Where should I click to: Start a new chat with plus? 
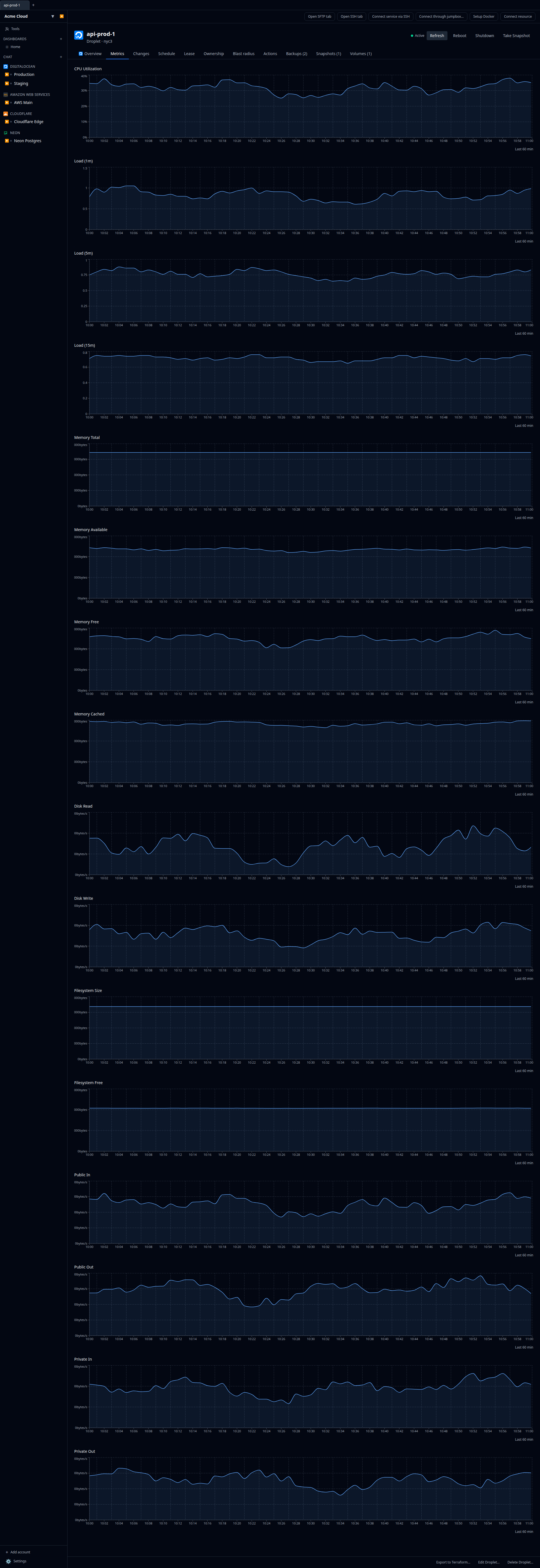(61, 57)
